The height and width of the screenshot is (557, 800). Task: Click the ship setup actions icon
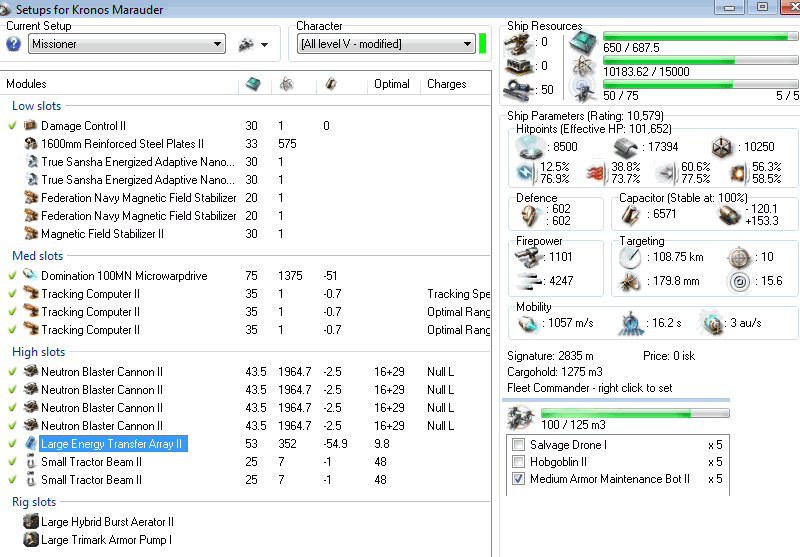tap(246, 45)
